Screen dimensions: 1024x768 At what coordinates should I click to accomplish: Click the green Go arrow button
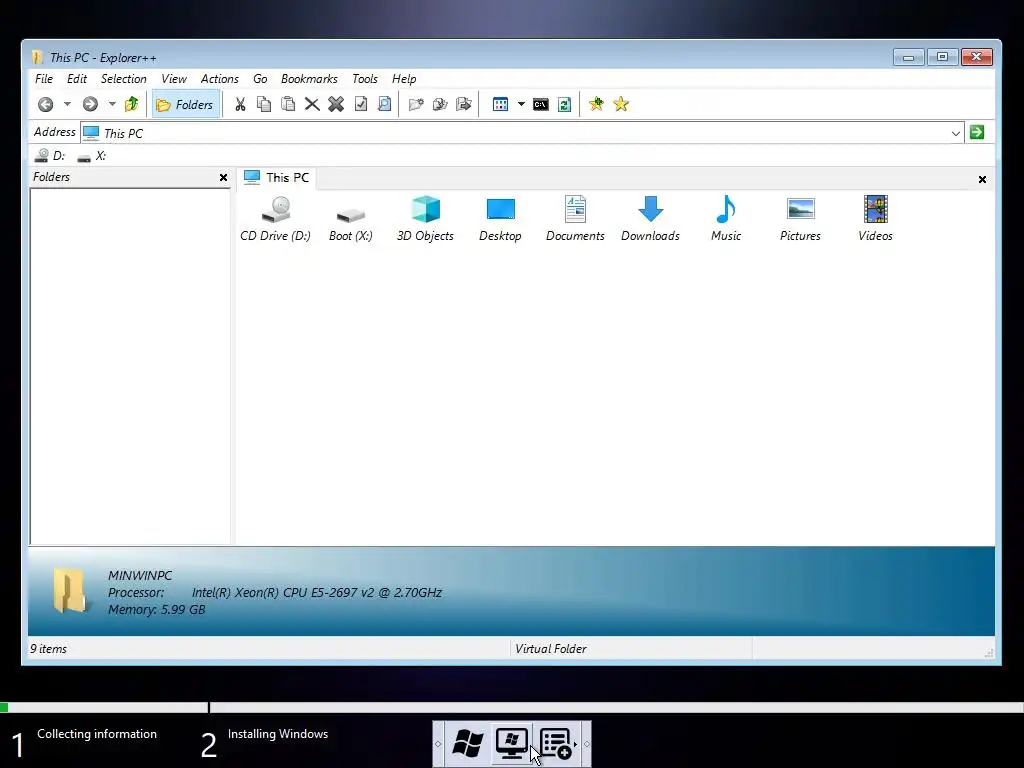[977, 133]
